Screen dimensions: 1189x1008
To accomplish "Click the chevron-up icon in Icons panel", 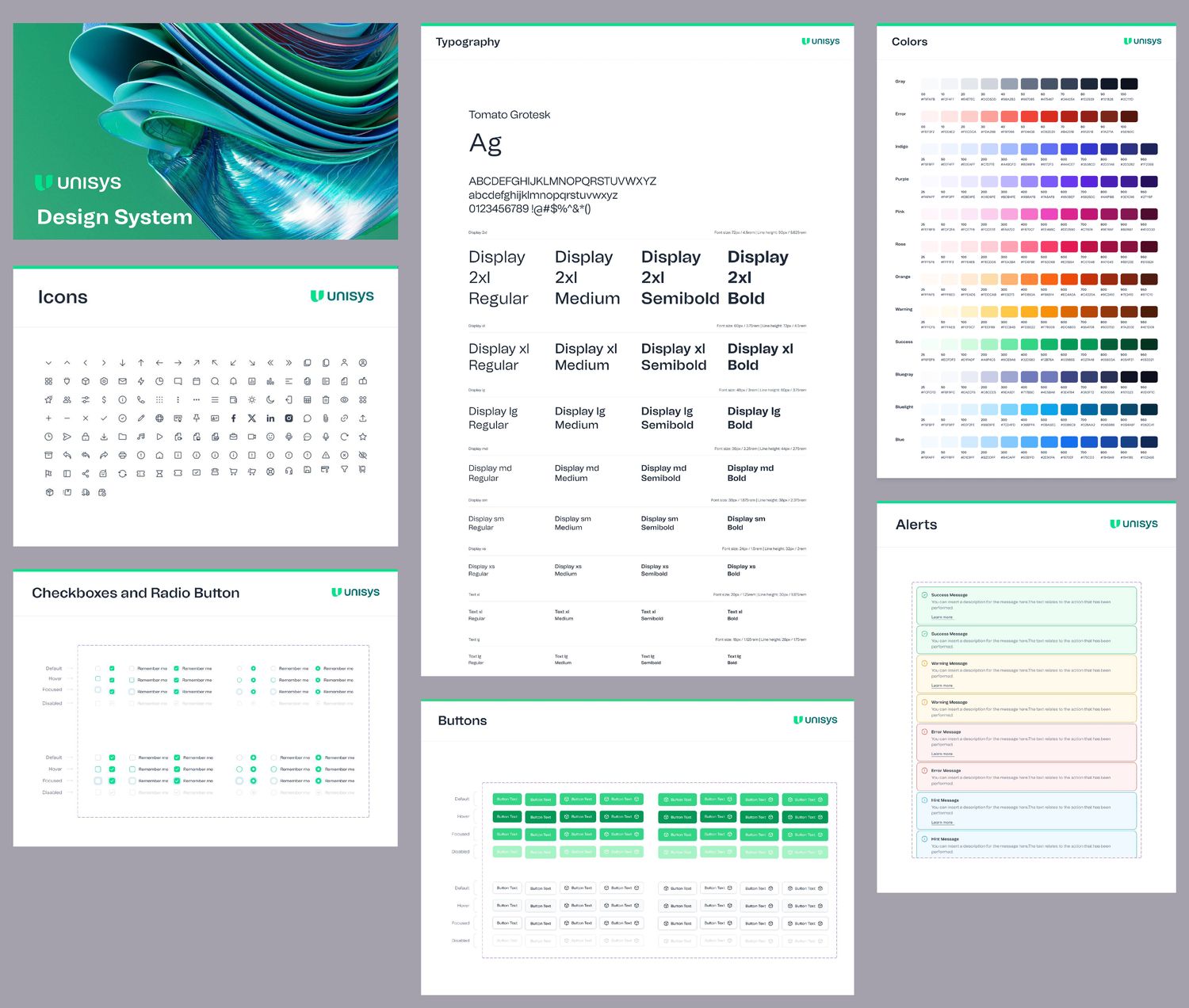I will click(67, 363).
